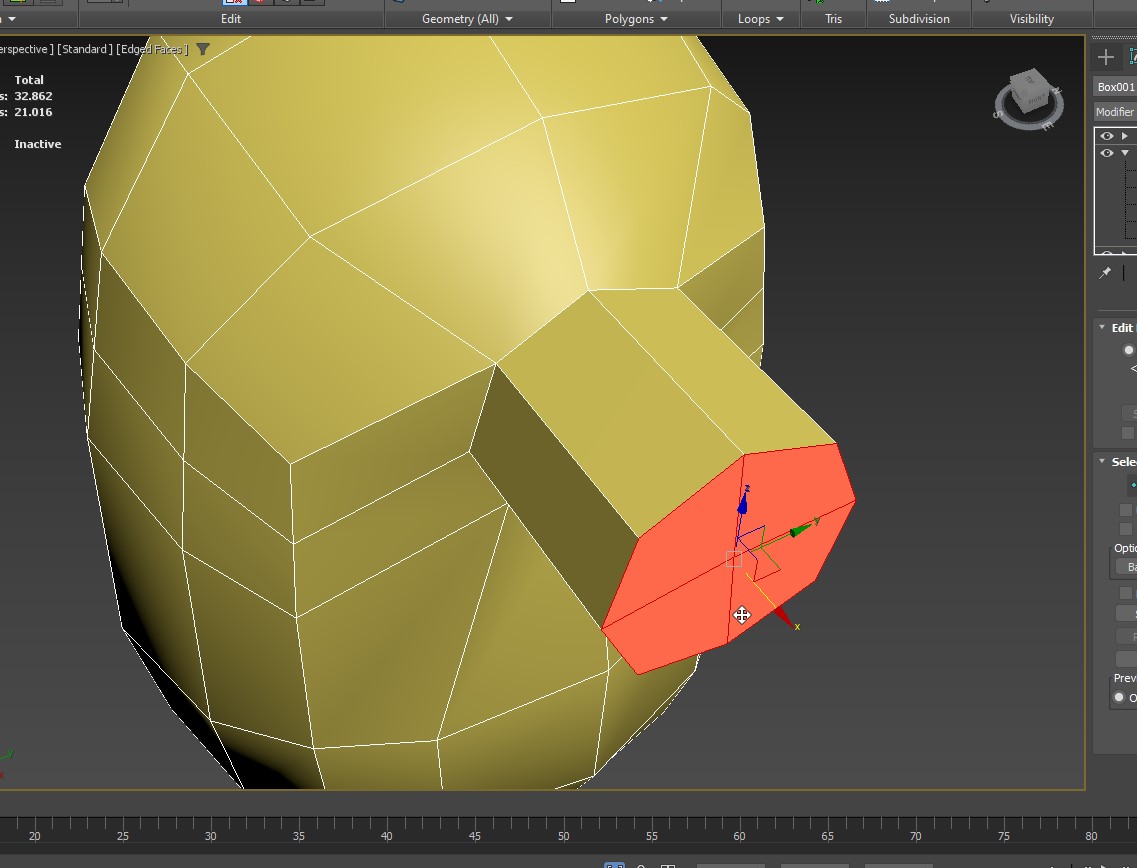Click the Pin Stack pushpin icon
Viewport: 1137px width, 868px height.
click(x=1105, y=273)
